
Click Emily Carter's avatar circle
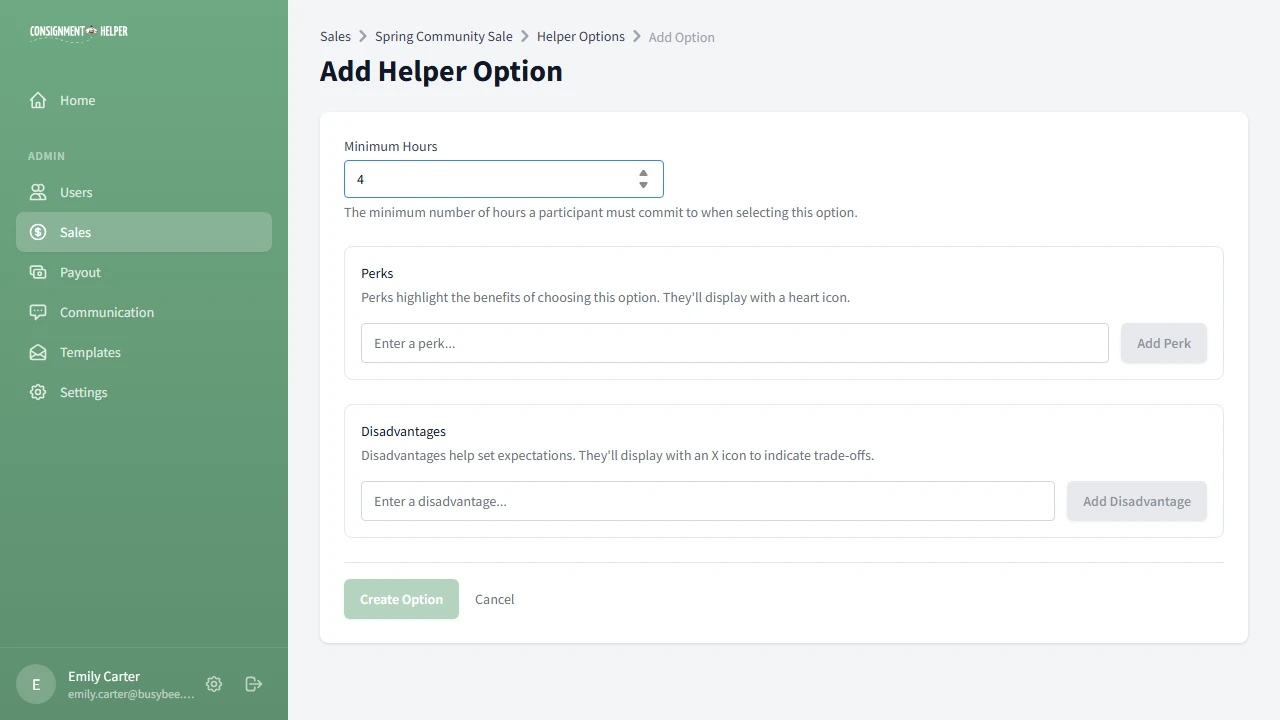click(x=35, y=684)
